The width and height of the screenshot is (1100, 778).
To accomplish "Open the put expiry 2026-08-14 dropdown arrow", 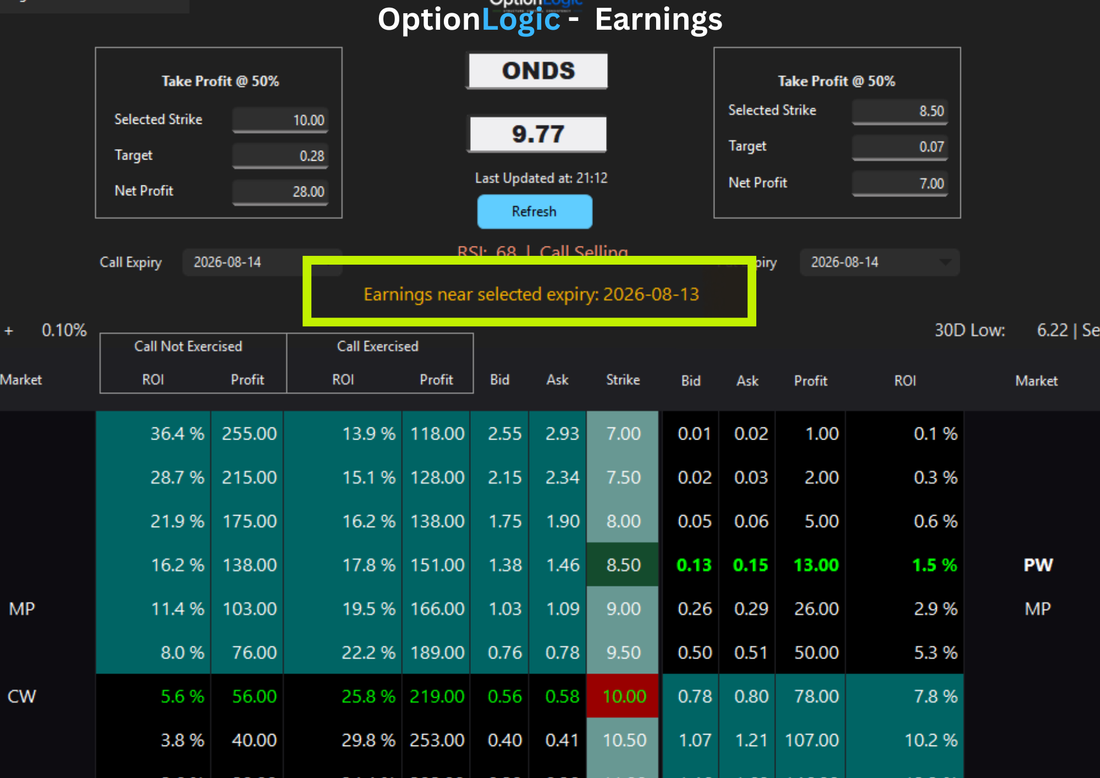I will tap(945, 262).
